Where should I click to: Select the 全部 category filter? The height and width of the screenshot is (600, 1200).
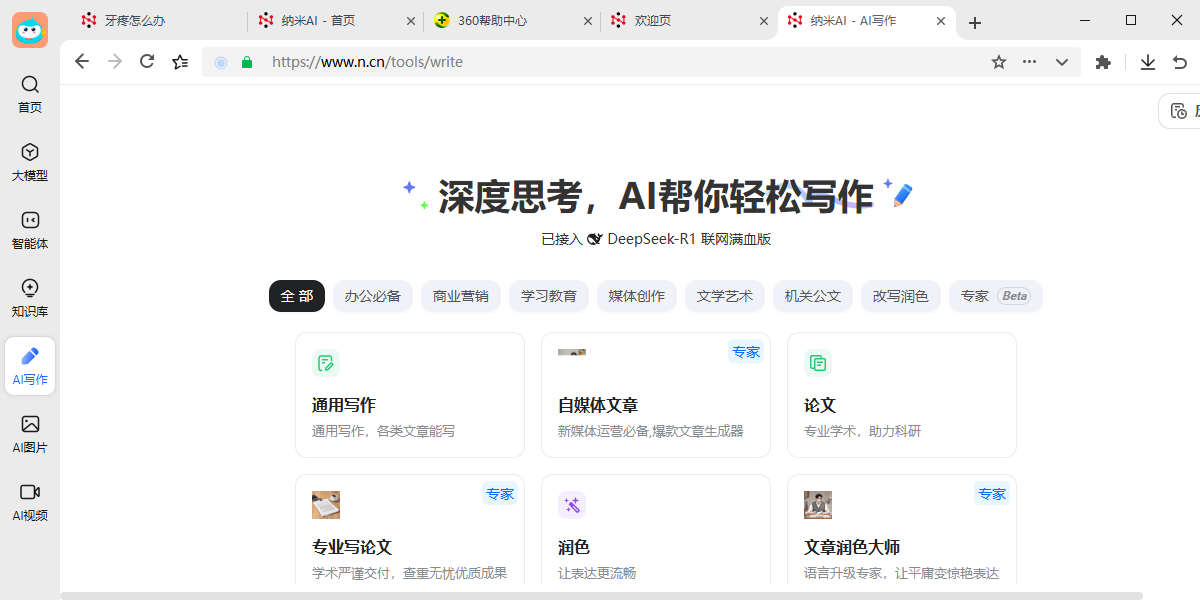point(297,296)
